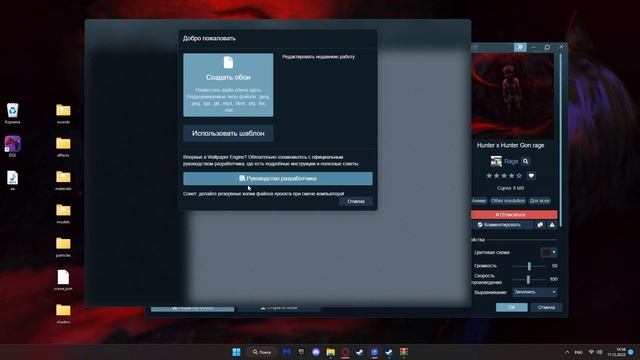This screenshot has height=360, width=640.
Task: Select the scene.json file on desktop
Action: 63,280
